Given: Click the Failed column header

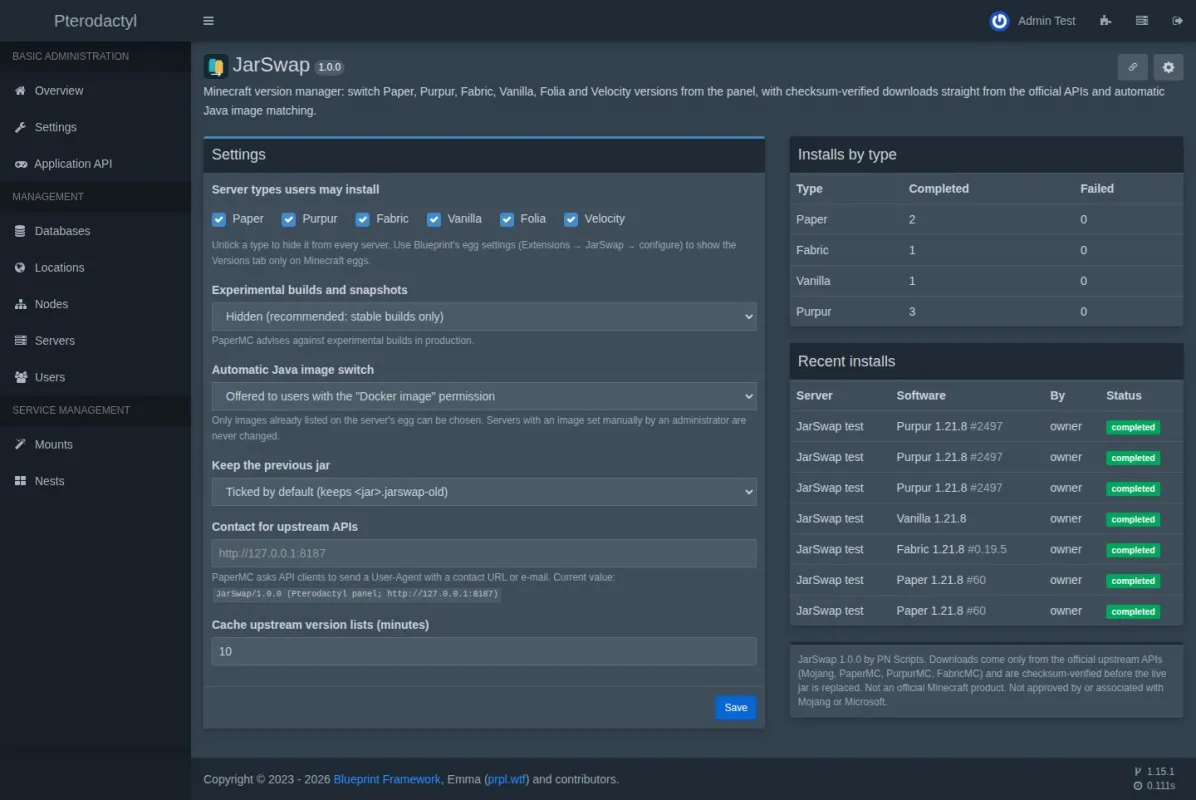Looking at the screenshot, I should [x=1096, y=188].
